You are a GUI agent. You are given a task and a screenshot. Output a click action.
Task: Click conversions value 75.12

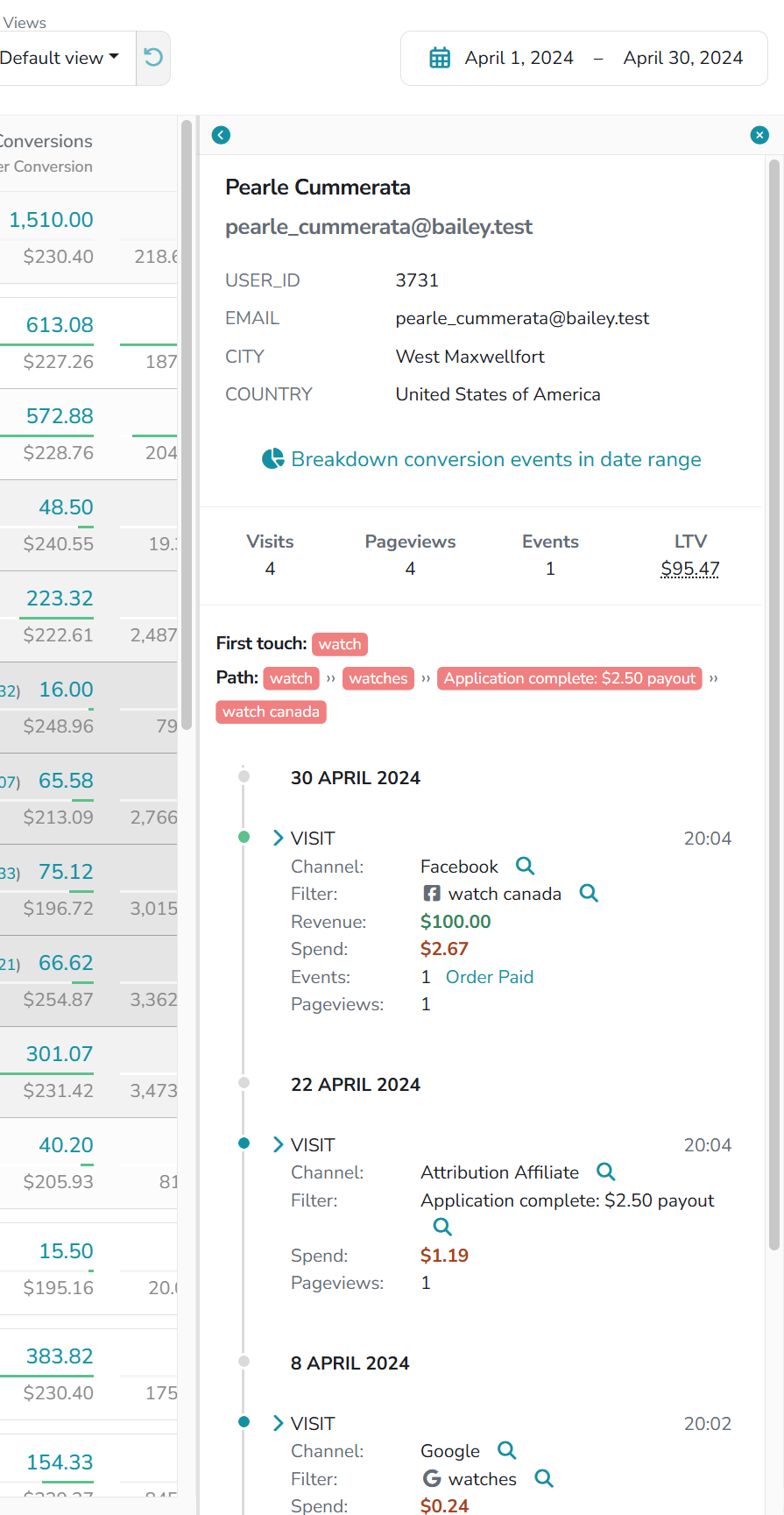pyautogui.click(x=66, y=872)
